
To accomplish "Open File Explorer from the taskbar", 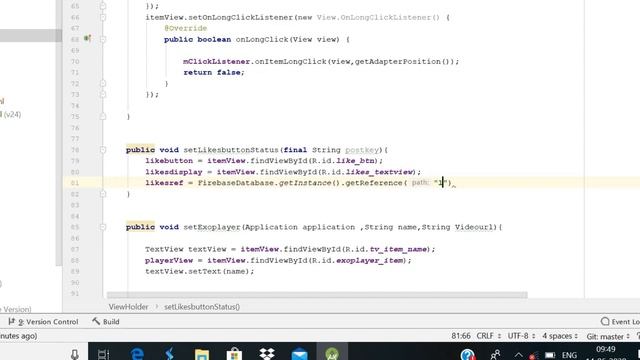I will point(202,354).
